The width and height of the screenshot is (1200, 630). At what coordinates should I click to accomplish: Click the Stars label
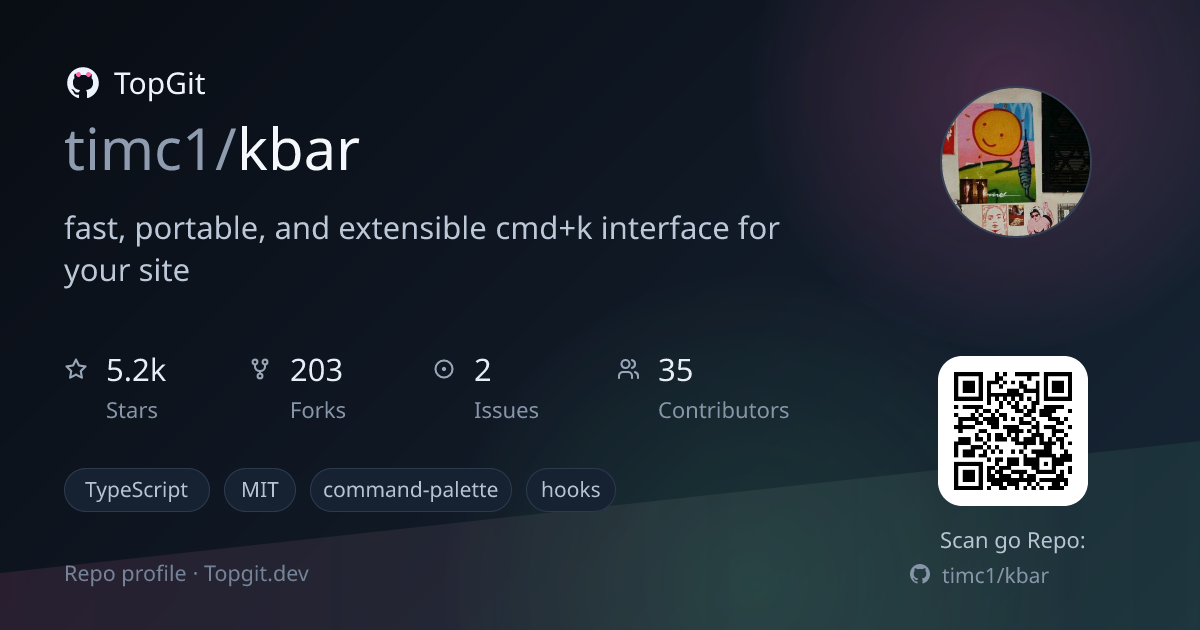[132, 411]
